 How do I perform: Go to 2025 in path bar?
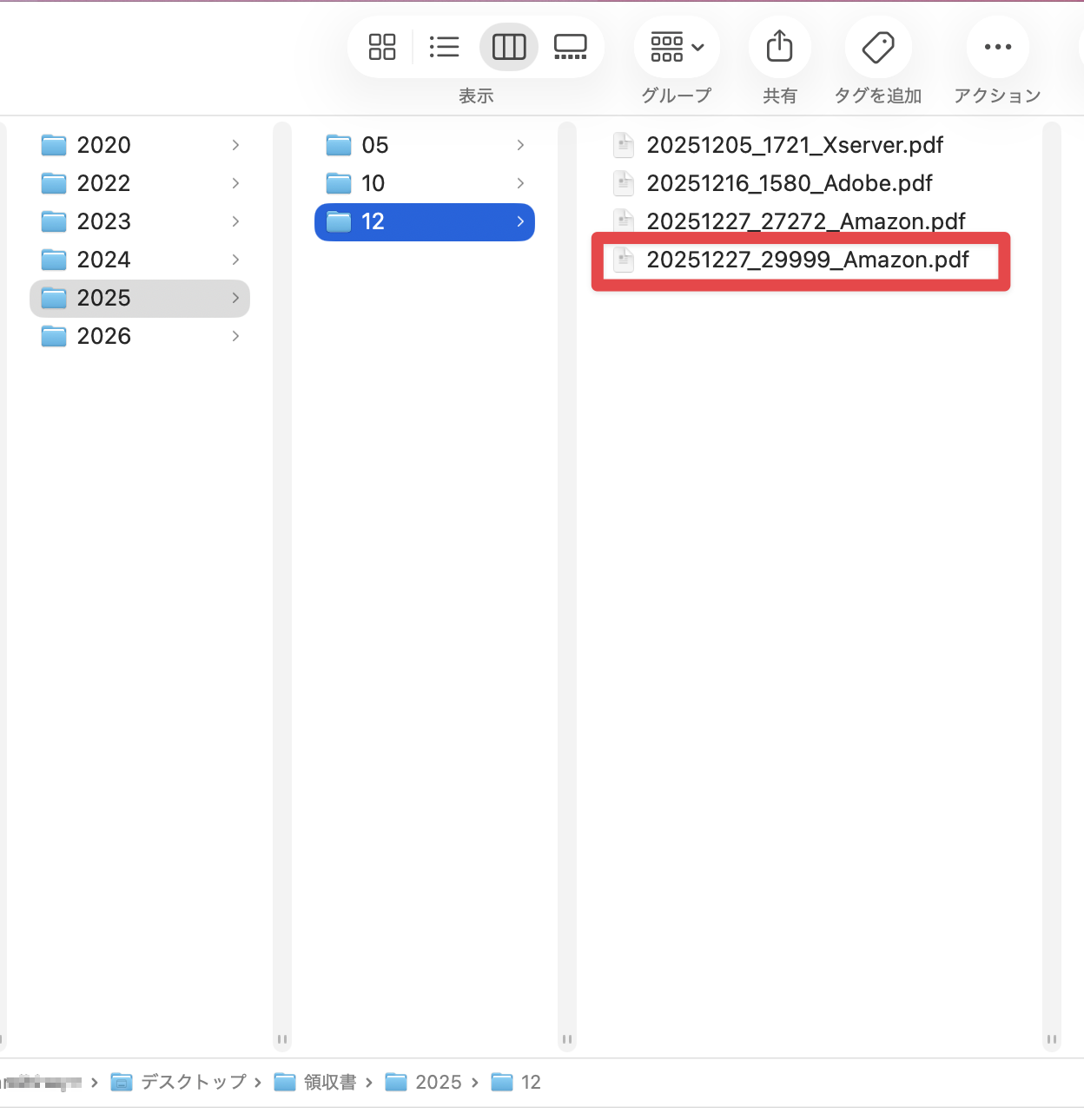tap(424, 1082)
